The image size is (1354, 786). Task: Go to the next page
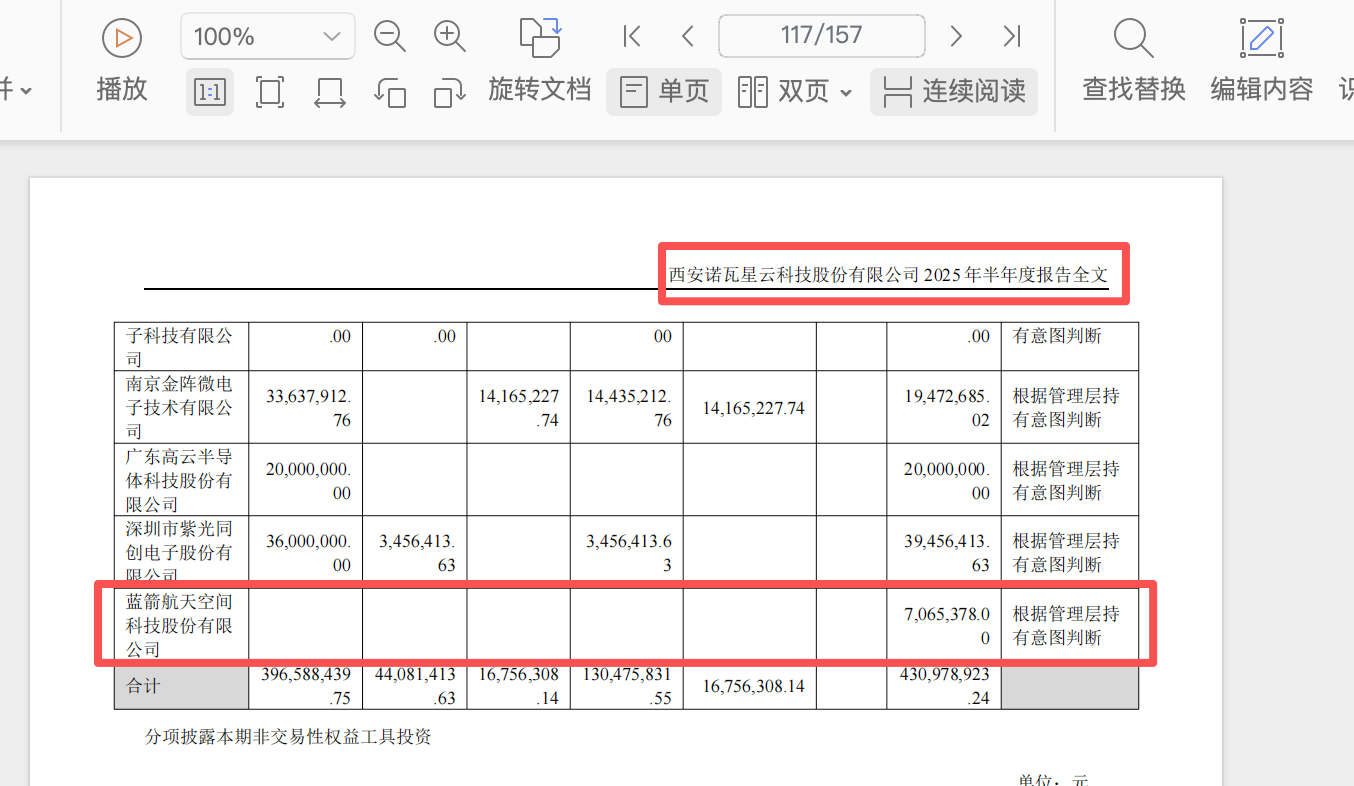956,37
